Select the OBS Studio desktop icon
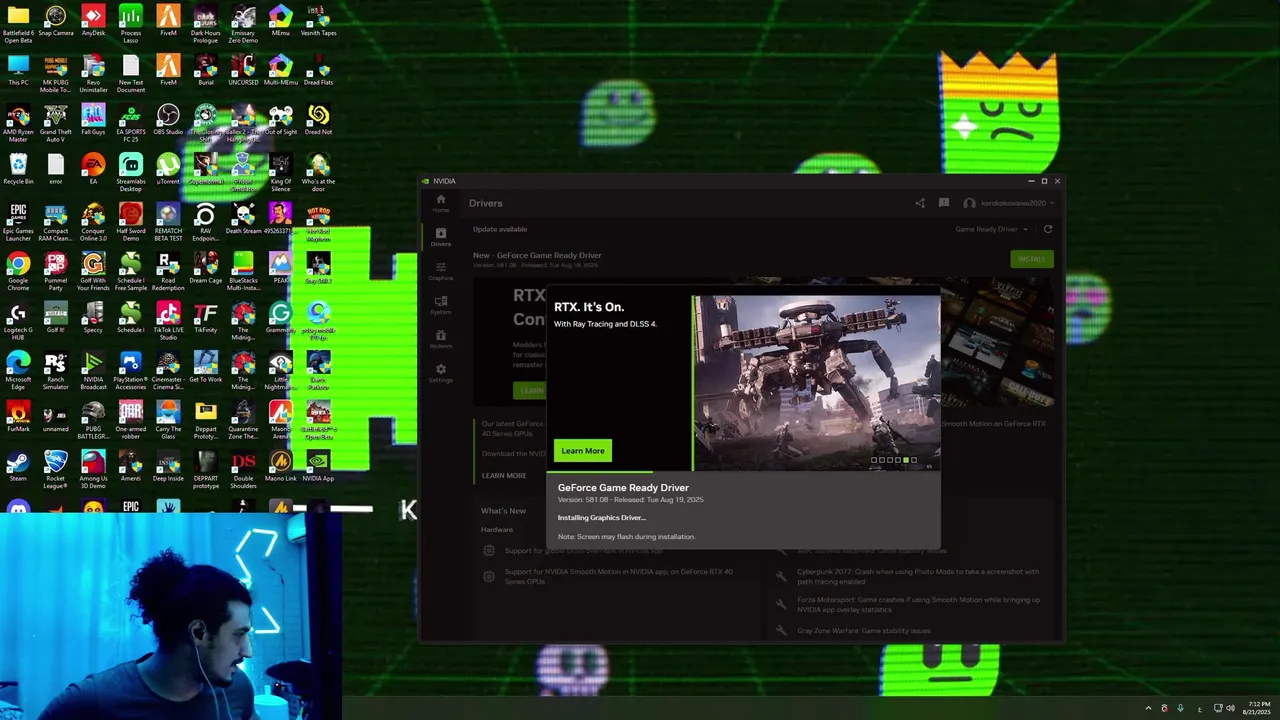The image size is (1280, 720). coord(168,120)
